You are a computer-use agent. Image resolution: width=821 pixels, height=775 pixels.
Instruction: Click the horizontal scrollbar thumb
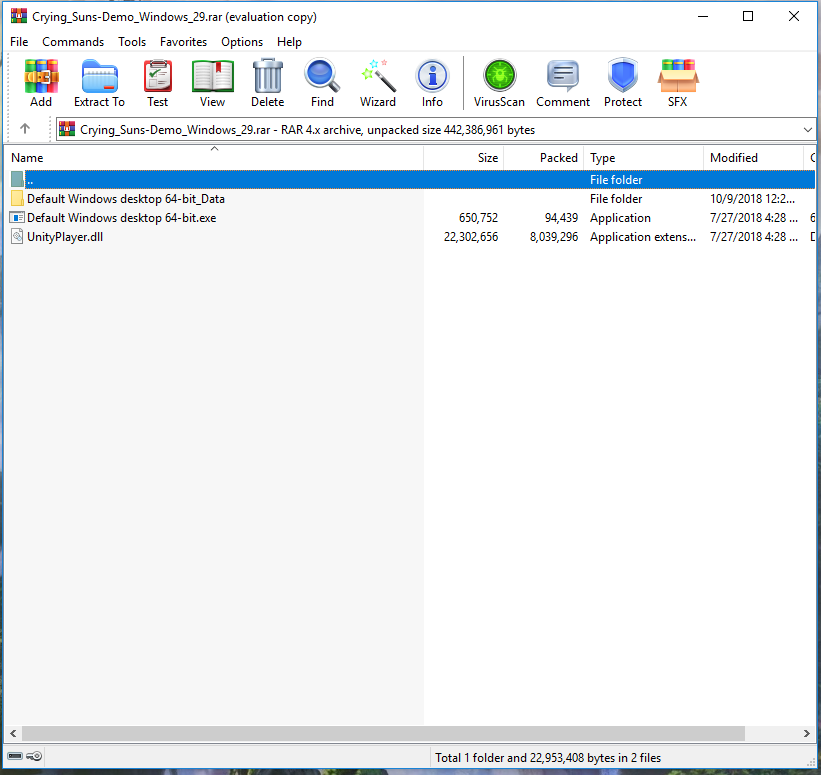click(x=383, y=733)
